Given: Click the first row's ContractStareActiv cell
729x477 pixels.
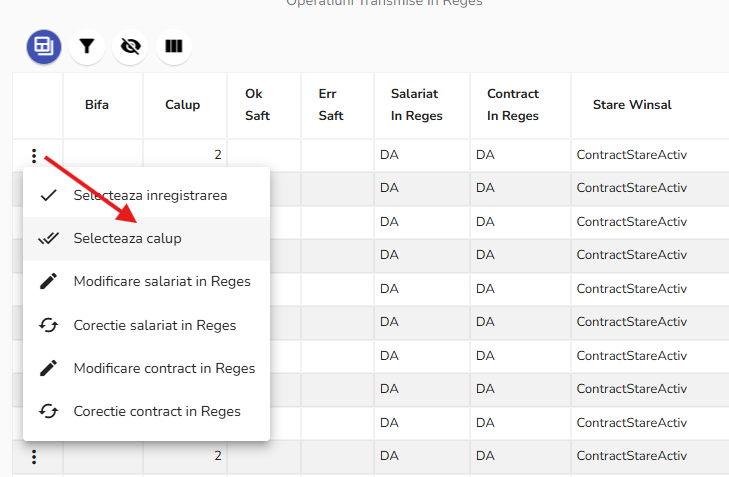Looking at the screenshot, I should click(632, 156).
